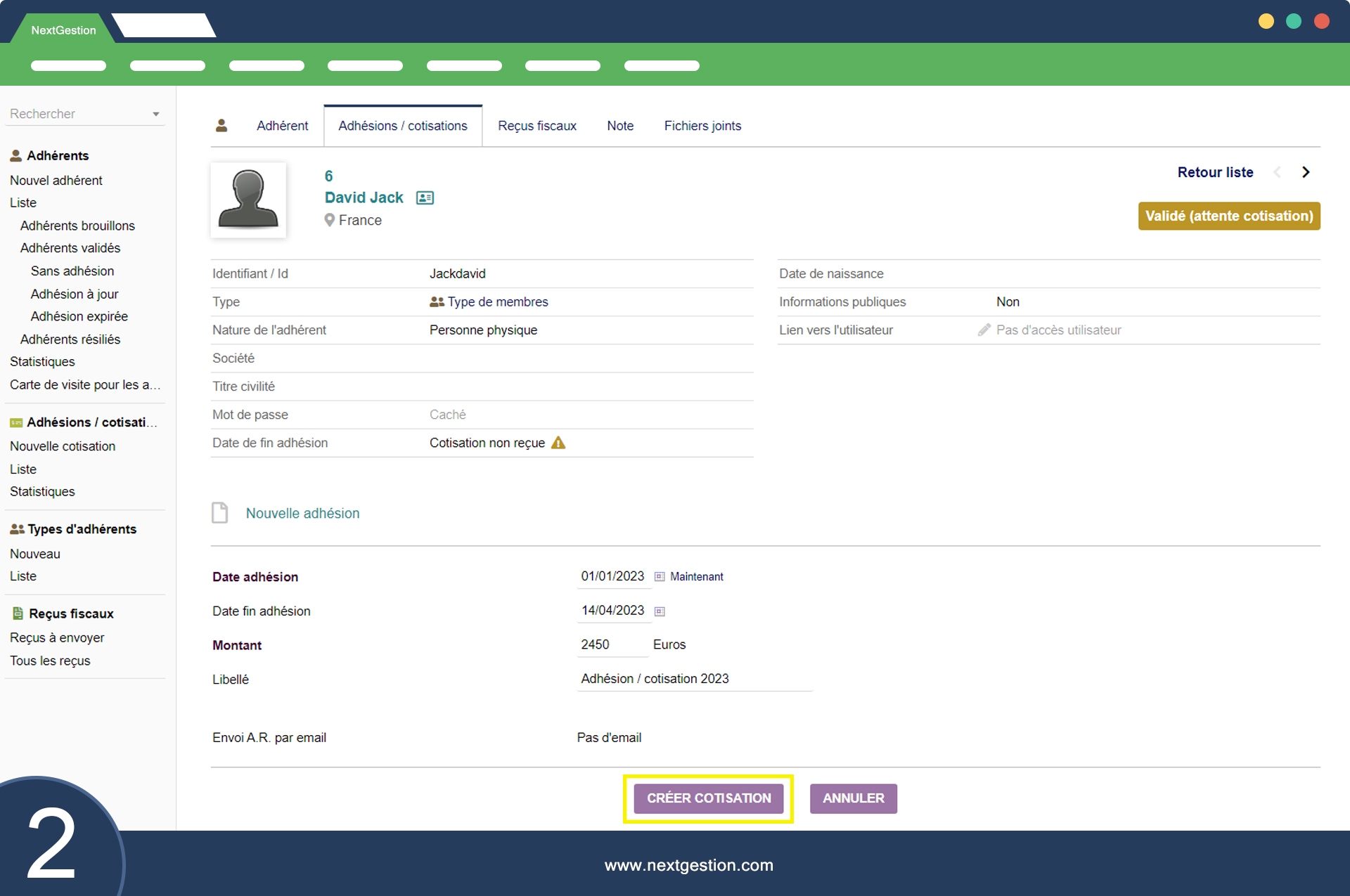The width and height of the screenshot is (1350, 896).
Task: Expand the Rechercher dropdown arrow
Action: point(156,114)
